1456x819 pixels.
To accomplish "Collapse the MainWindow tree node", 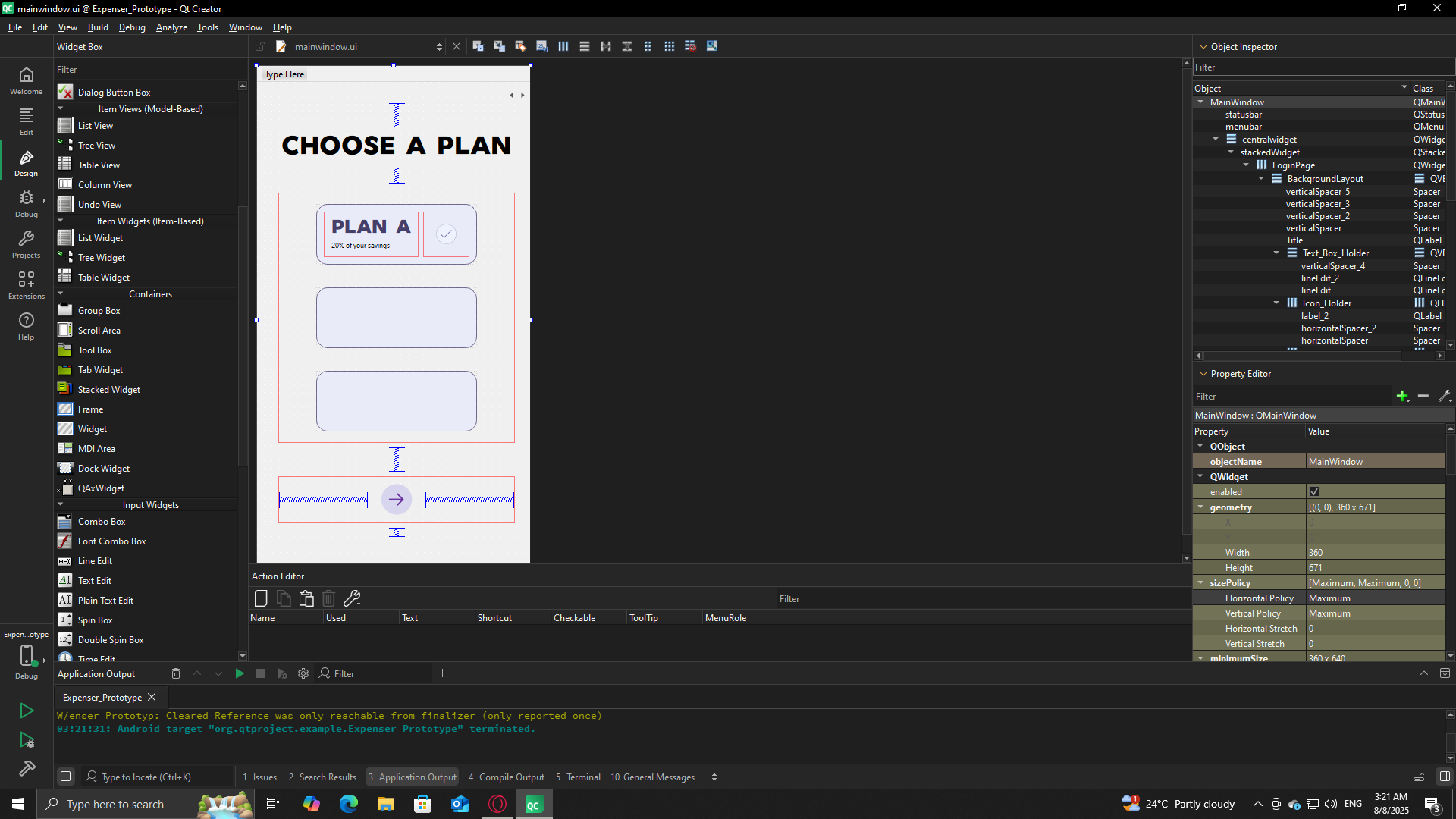I will (1200, 102).
